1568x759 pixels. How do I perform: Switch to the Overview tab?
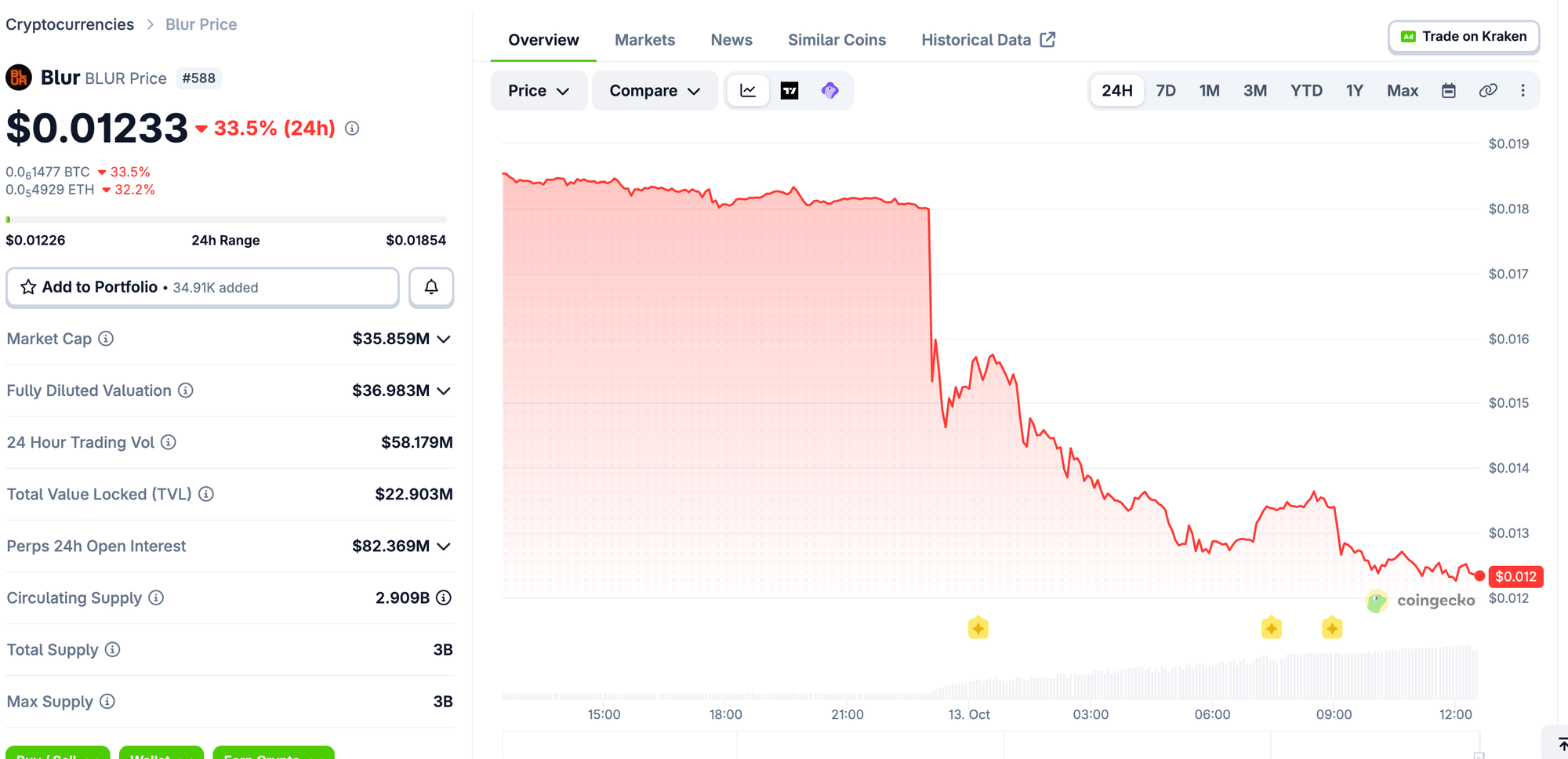click(x=543, y=40)
